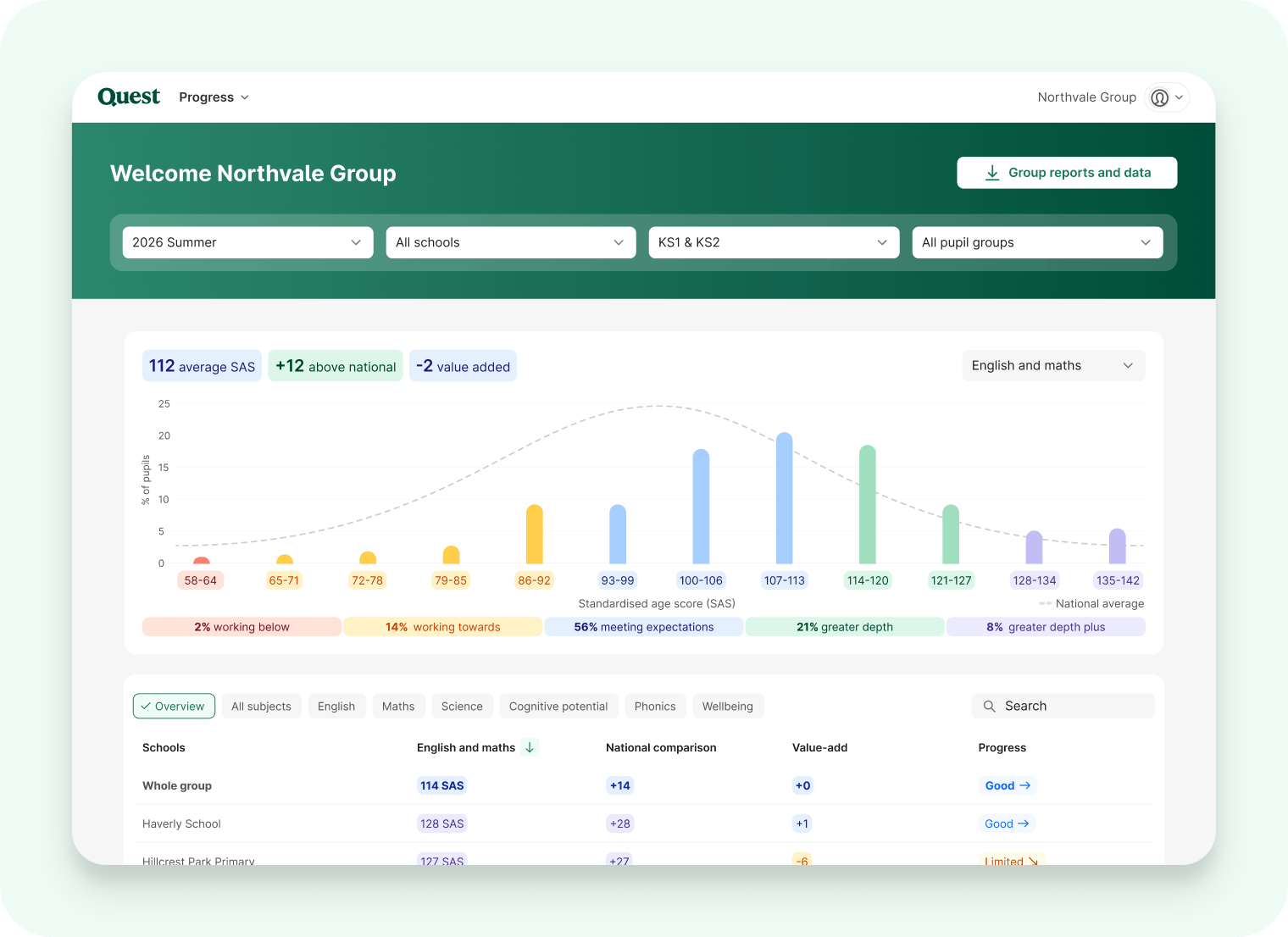
Task: Click the 58-64 score range label
Action: coord(201,580)
